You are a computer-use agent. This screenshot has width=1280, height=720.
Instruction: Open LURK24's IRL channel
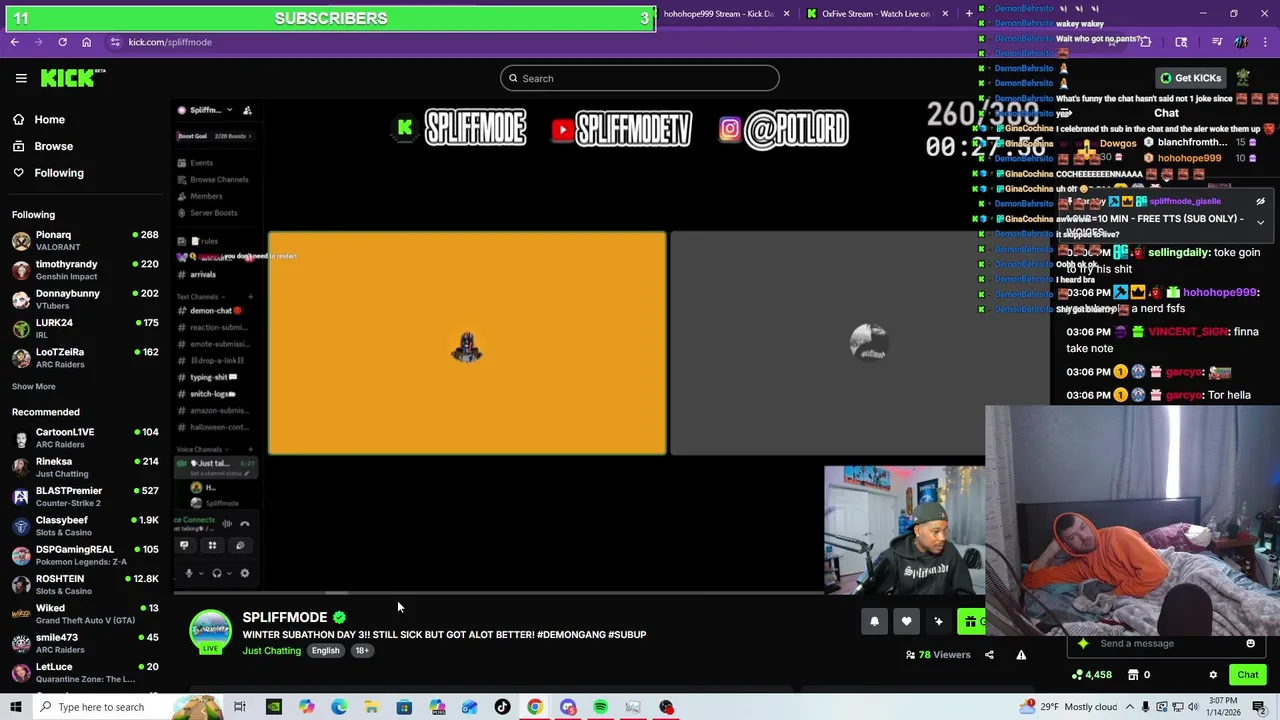85,329
